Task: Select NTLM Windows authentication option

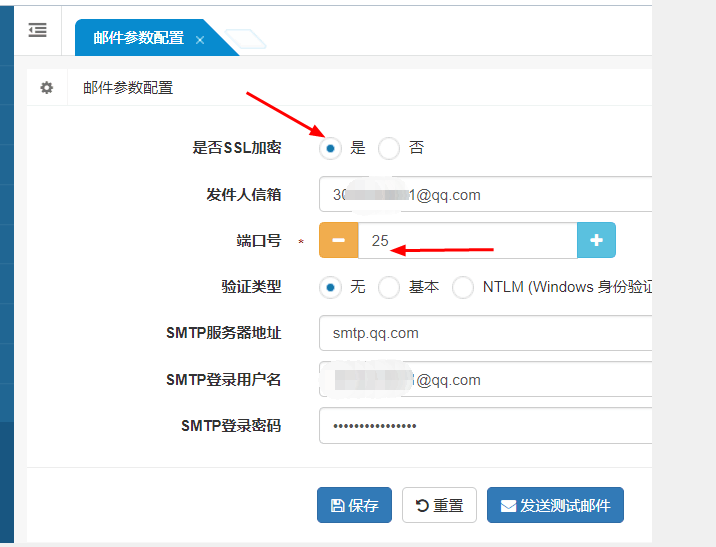Action: coord(463,287)
